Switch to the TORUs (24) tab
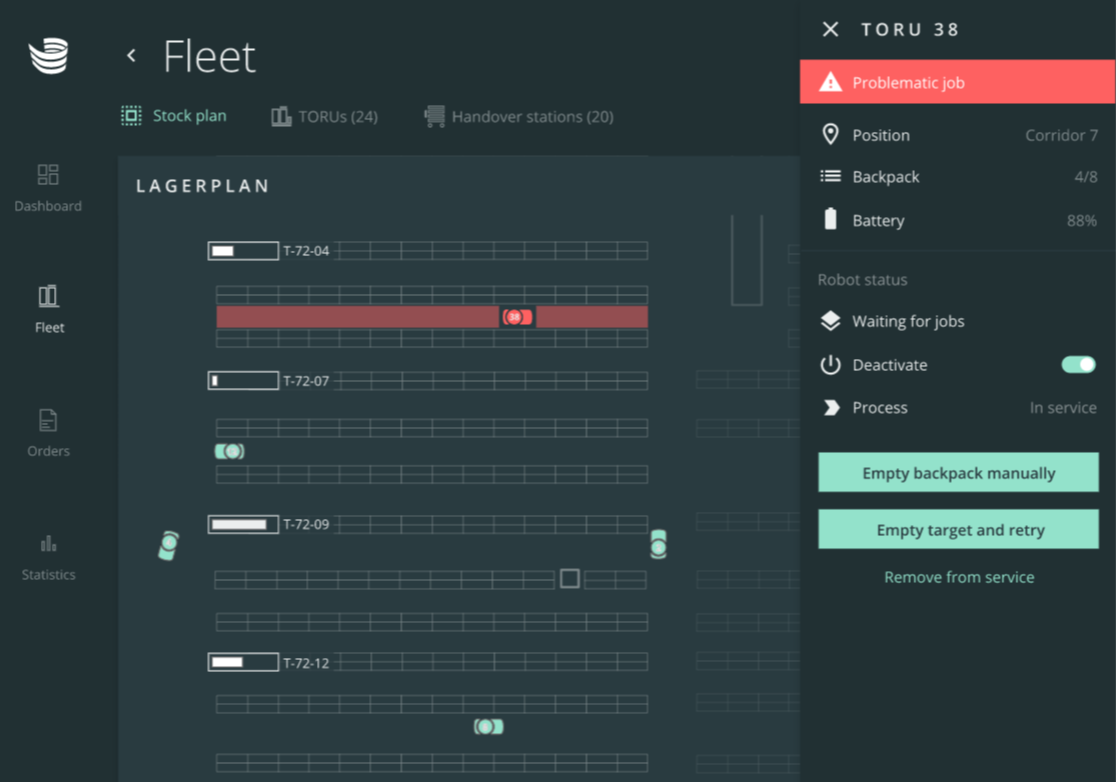 [x=325, y=117]
